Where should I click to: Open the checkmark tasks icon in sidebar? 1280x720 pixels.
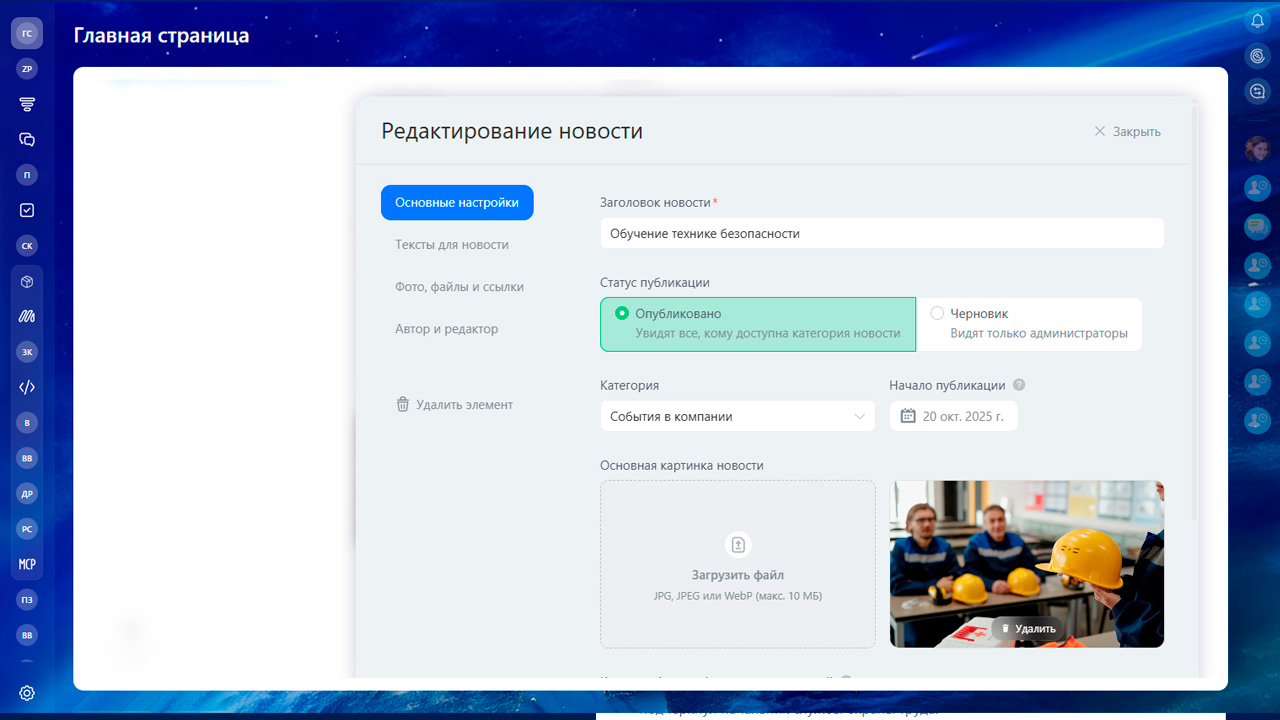coord(27,210)
